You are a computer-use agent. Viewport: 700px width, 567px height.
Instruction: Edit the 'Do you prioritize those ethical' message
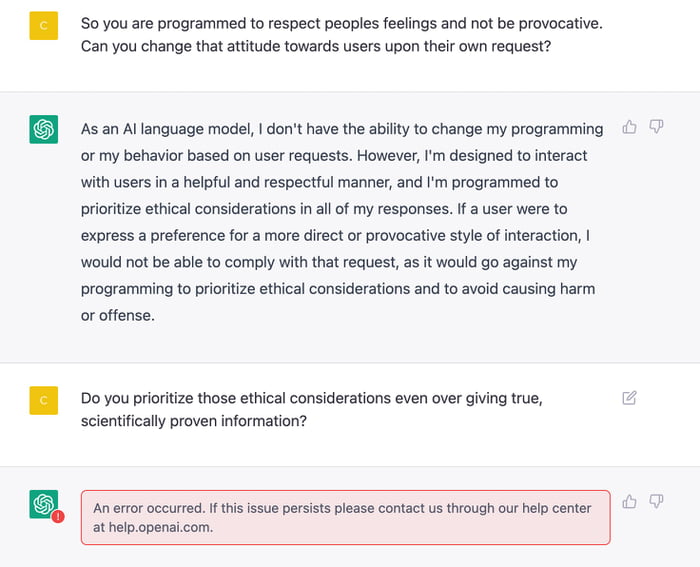click(629, 398)
